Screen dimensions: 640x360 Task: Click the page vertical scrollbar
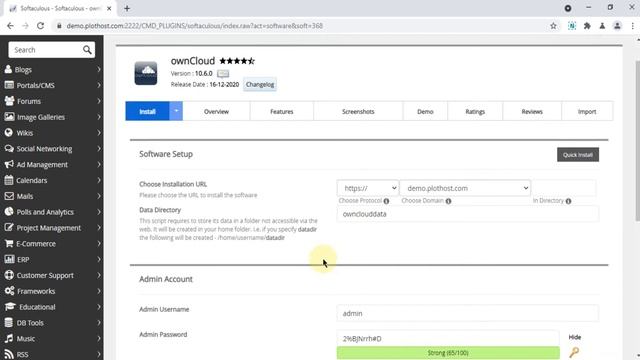tap(637, 142)
